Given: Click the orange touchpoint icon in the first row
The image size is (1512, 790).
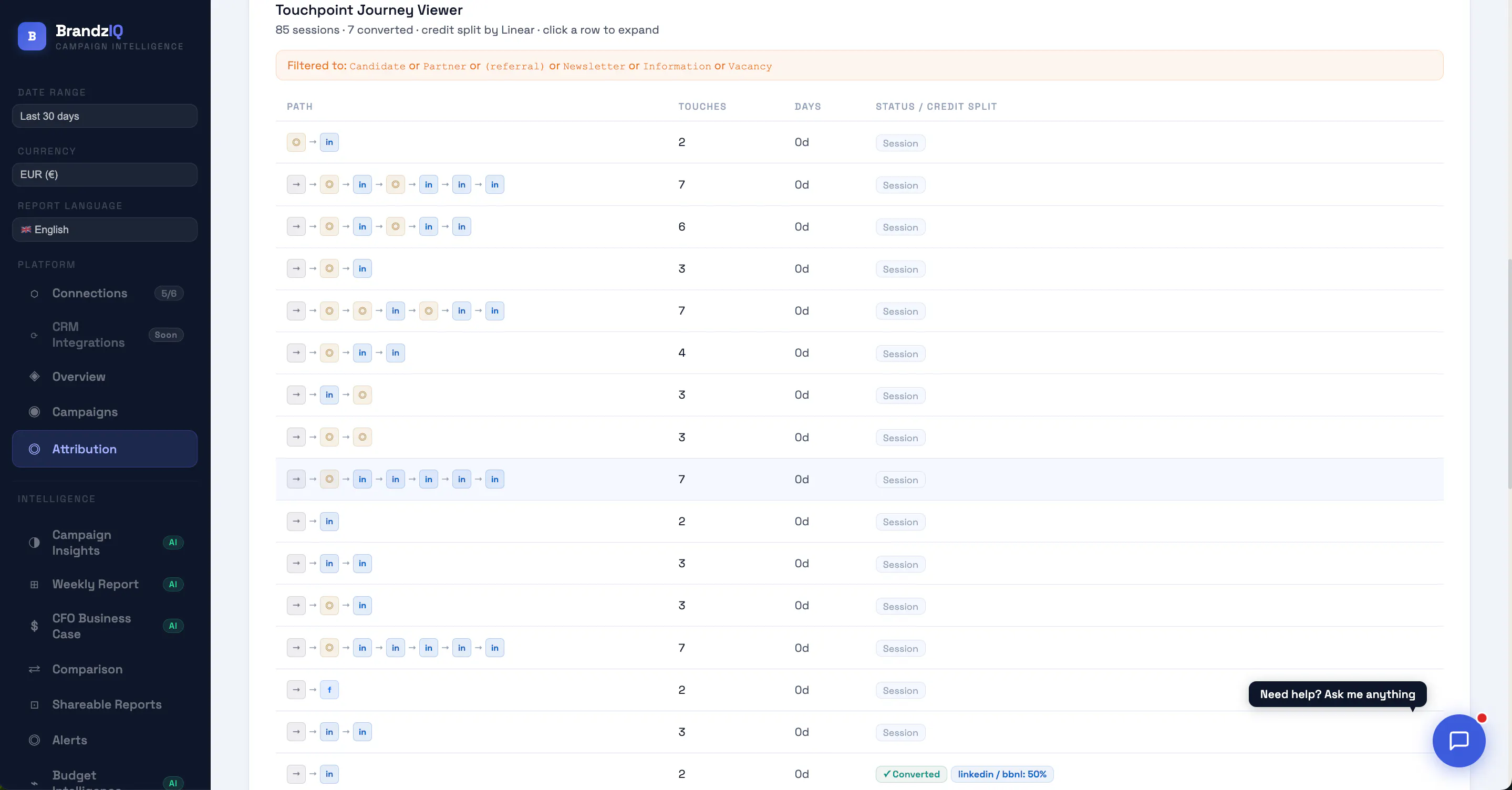Looking at the screenshot, I should pyautogui.click(x=296, y=142).
